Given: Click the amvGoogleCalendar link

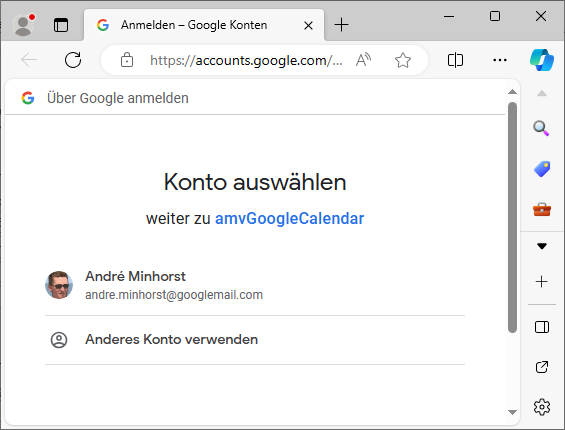Looking at the screenshot, I should pos(289,219).
